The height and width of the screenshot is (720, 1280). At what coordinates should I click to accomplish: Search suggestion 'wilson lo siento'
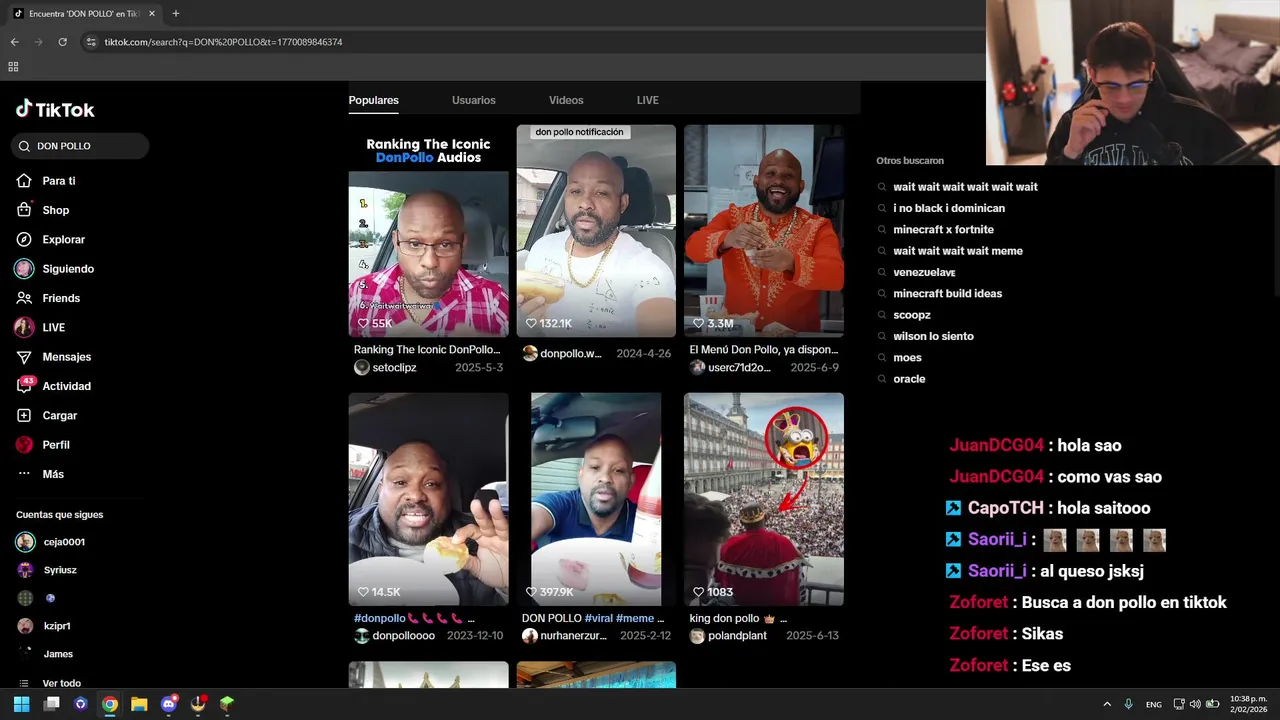(x=933, y=336)
